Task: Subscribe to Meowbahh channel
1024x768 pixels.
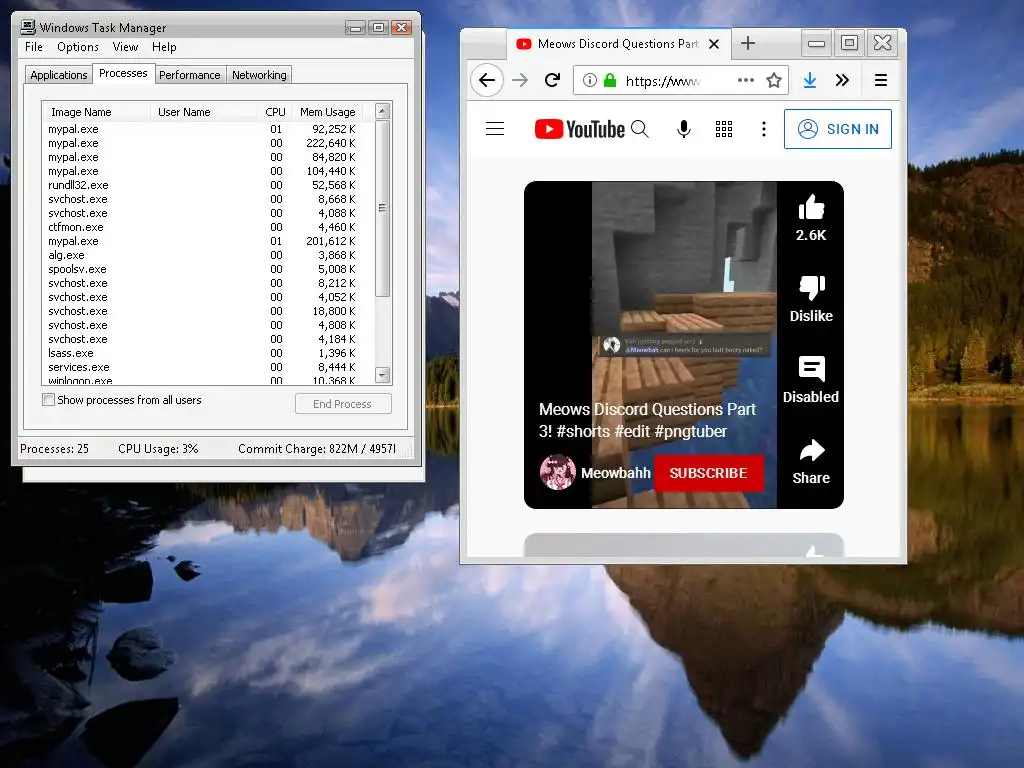Action: pos(708,473)
